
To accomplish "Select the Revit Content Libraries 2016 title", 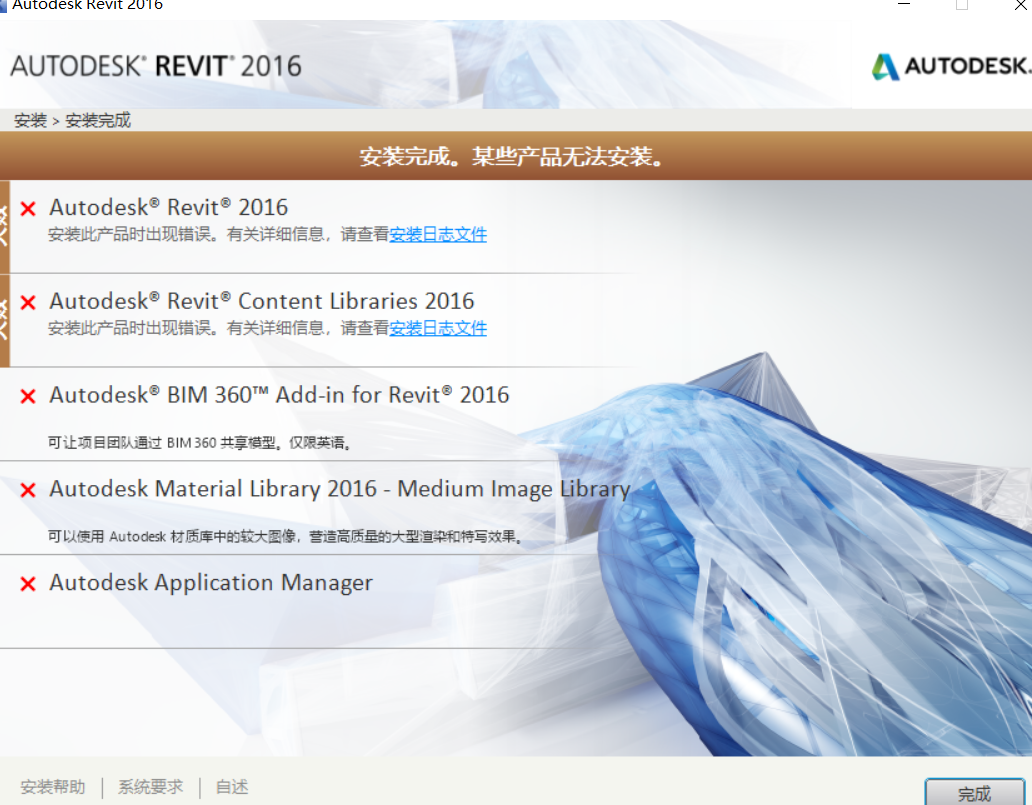I will pyautogui.click(x=262, y=301).
